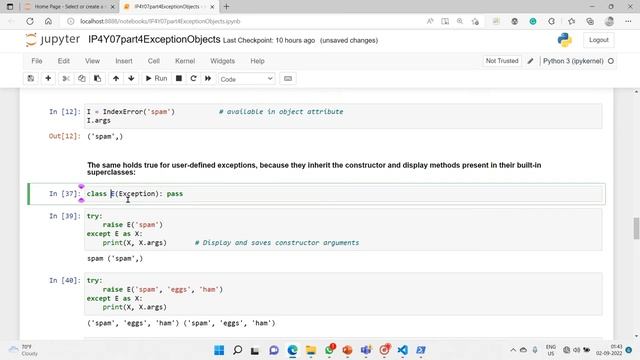Click the code cell In [12] IndexError
The width and height of the screenshot is (640, 360).
[343, 116]
